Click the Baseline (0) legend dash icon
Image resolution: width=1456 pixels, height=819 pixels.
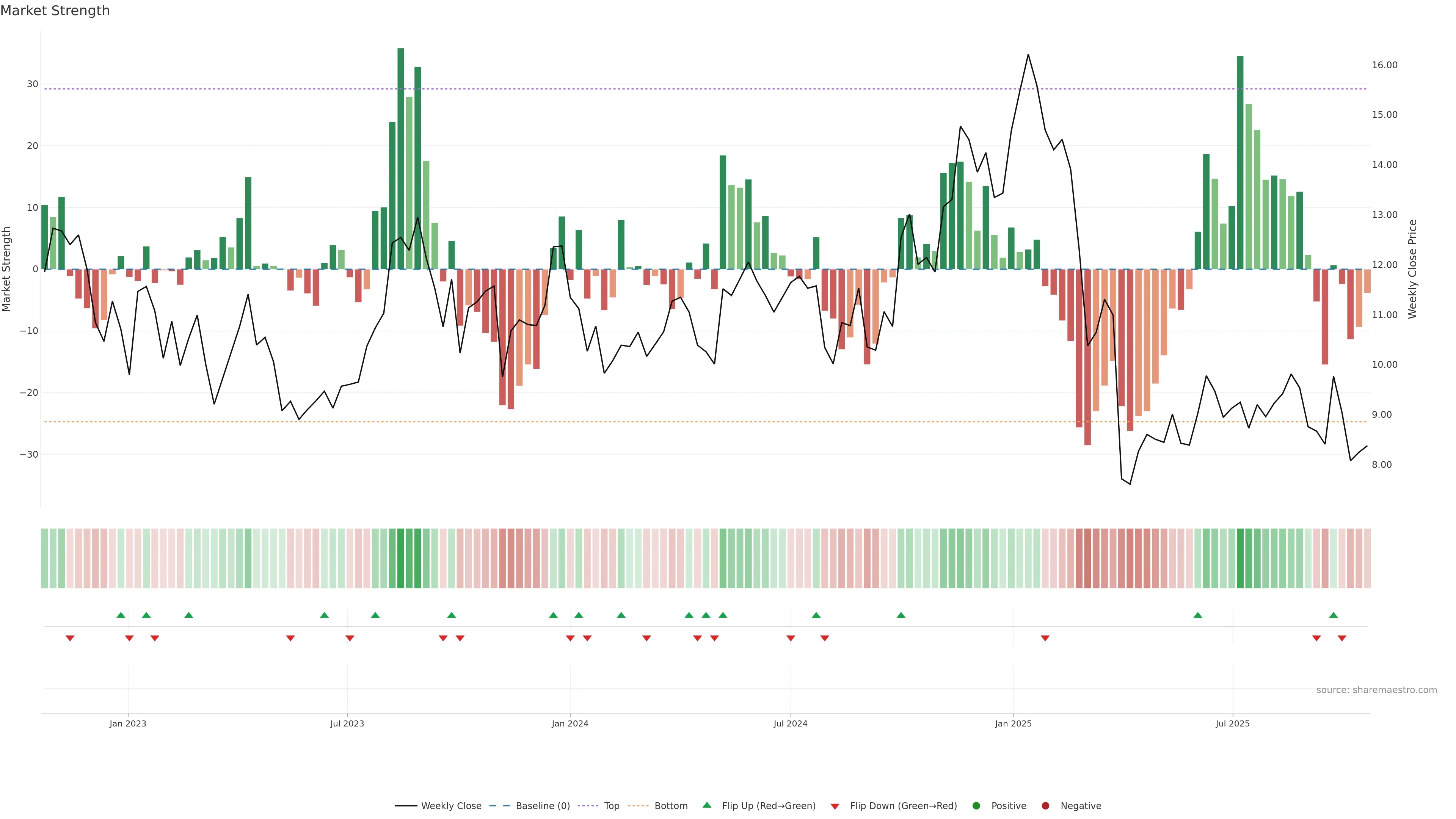[x=499, y=806]
